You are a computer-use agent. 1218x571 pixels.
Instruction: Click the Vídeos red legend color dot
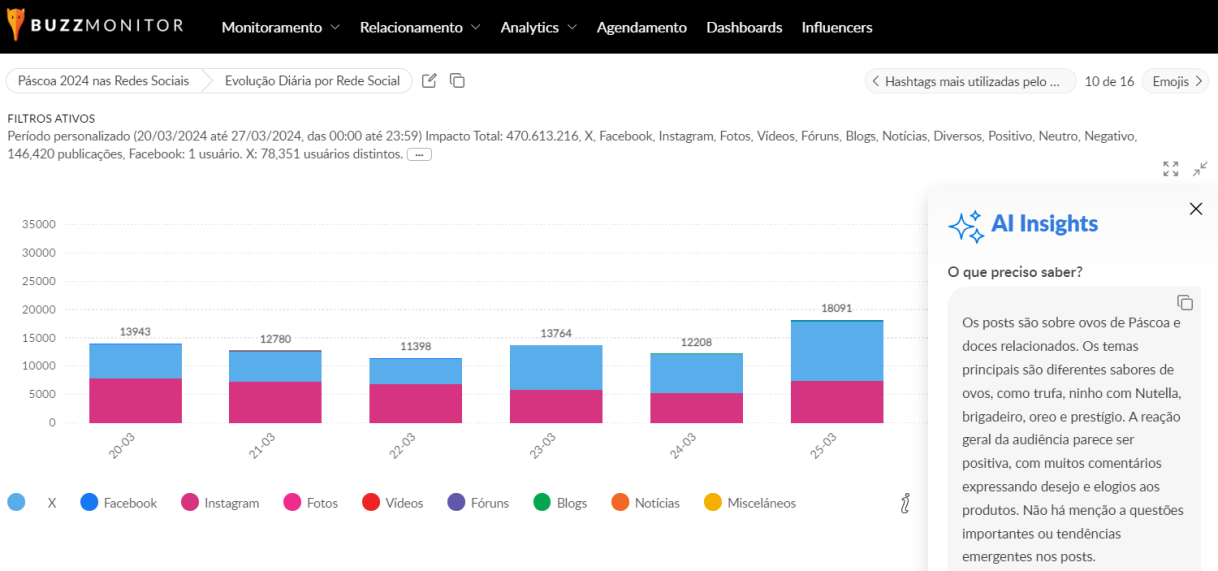coord(371,503)
